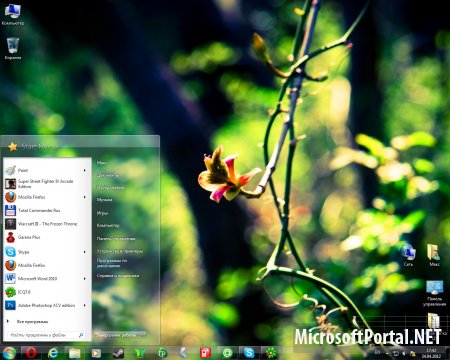Click the red taskbar icon beside the green @ icon
Viewport: 450px width, 360px height.
pyautogui.click(x=205, y=353)
